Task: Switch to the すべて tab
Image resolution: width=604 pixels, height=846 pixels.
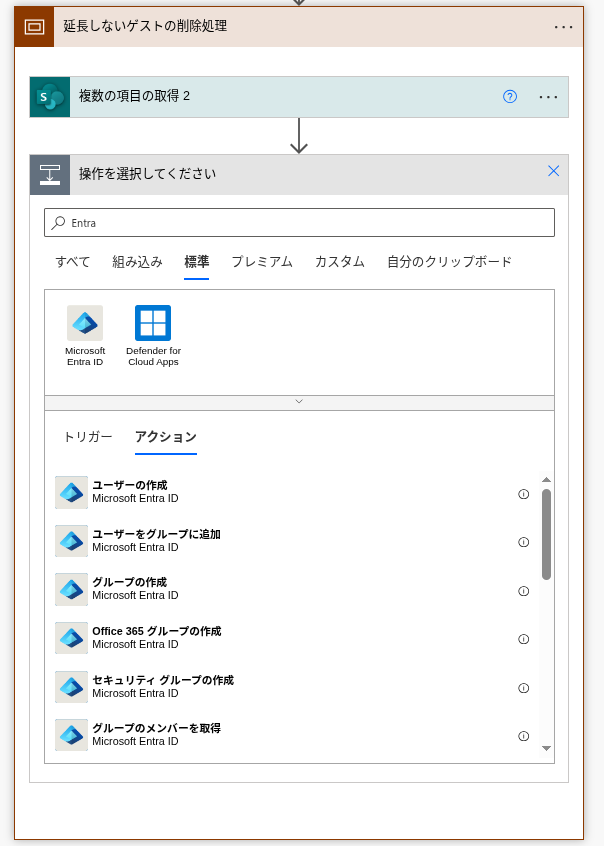Action: tap(73, 262)
